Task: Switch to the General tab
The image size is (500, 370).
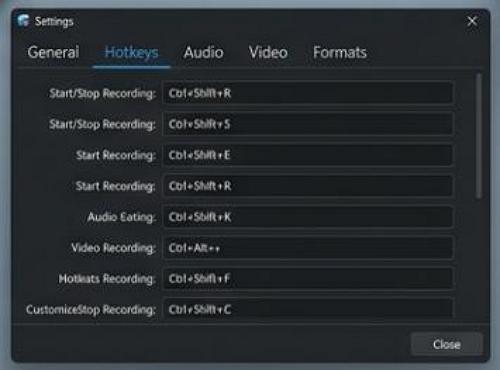Action: click(53, 52)
